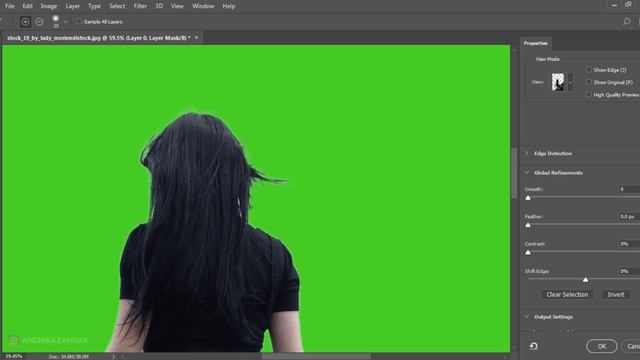Open the Edit menu
This screenshot has height=360, width=640.
27,6
